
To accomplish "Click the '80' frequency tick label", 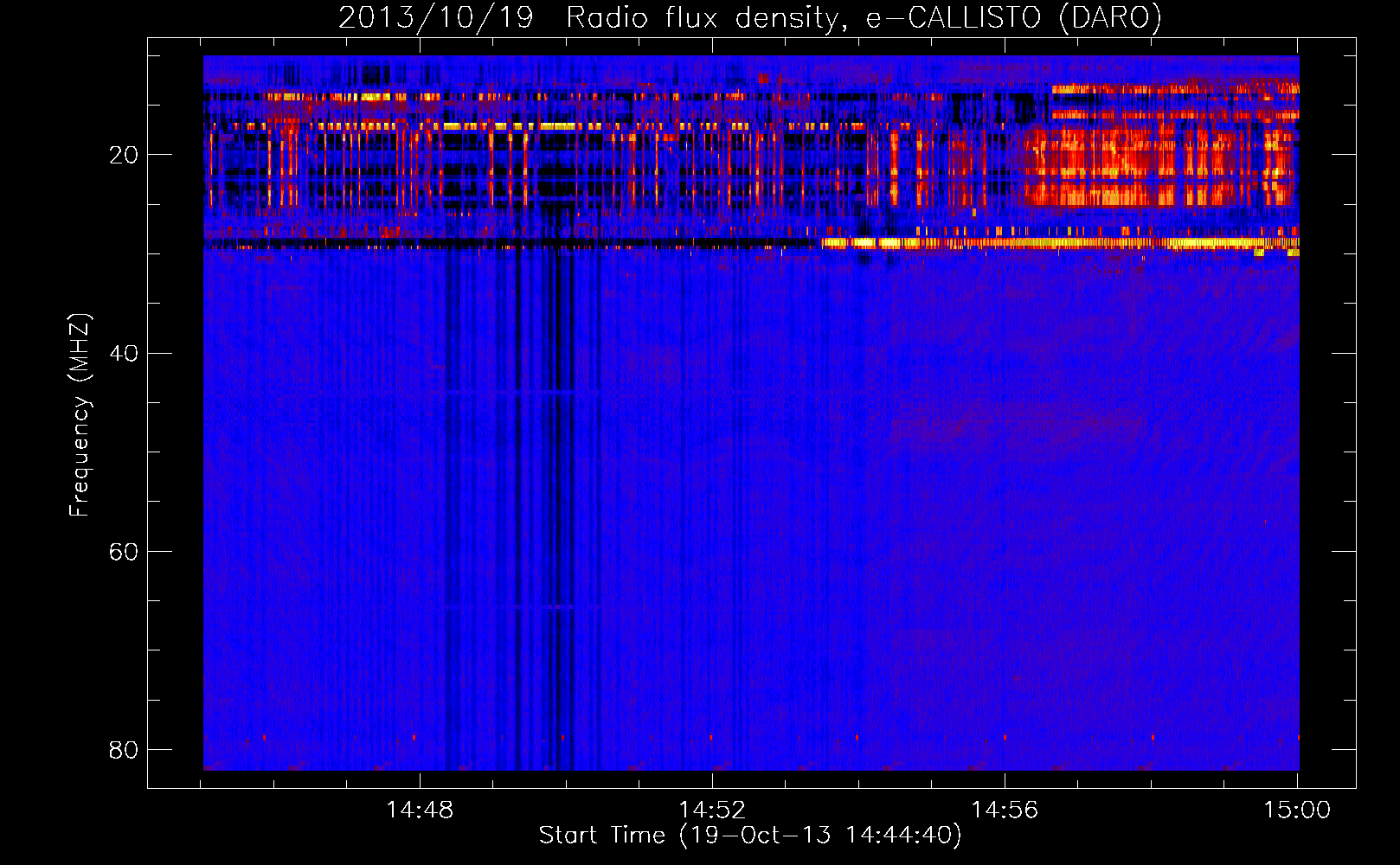I will (x=124, y=749).
